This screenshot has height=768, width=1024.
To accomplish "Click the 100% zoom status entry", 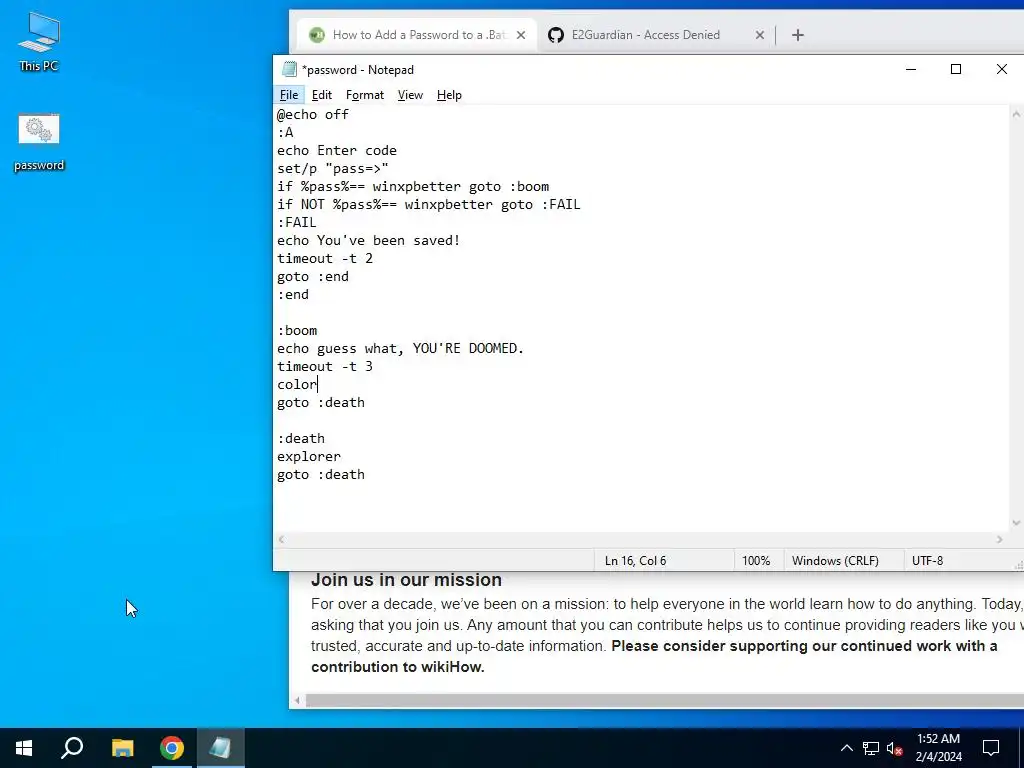I will pos(756,560).
